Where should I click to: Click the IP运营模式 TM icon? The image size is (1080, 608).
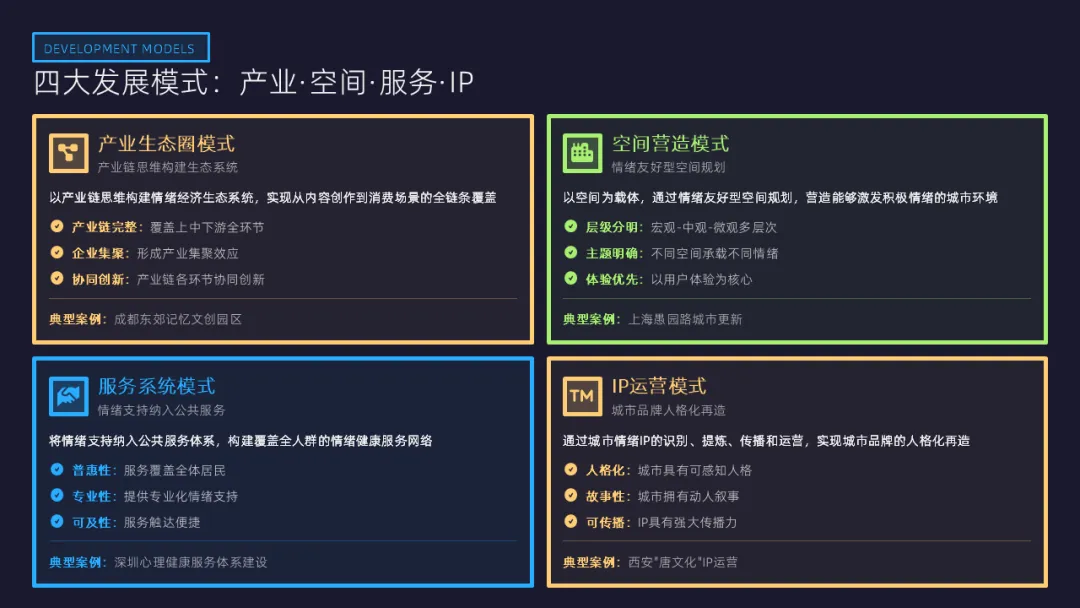pos(582,396)
